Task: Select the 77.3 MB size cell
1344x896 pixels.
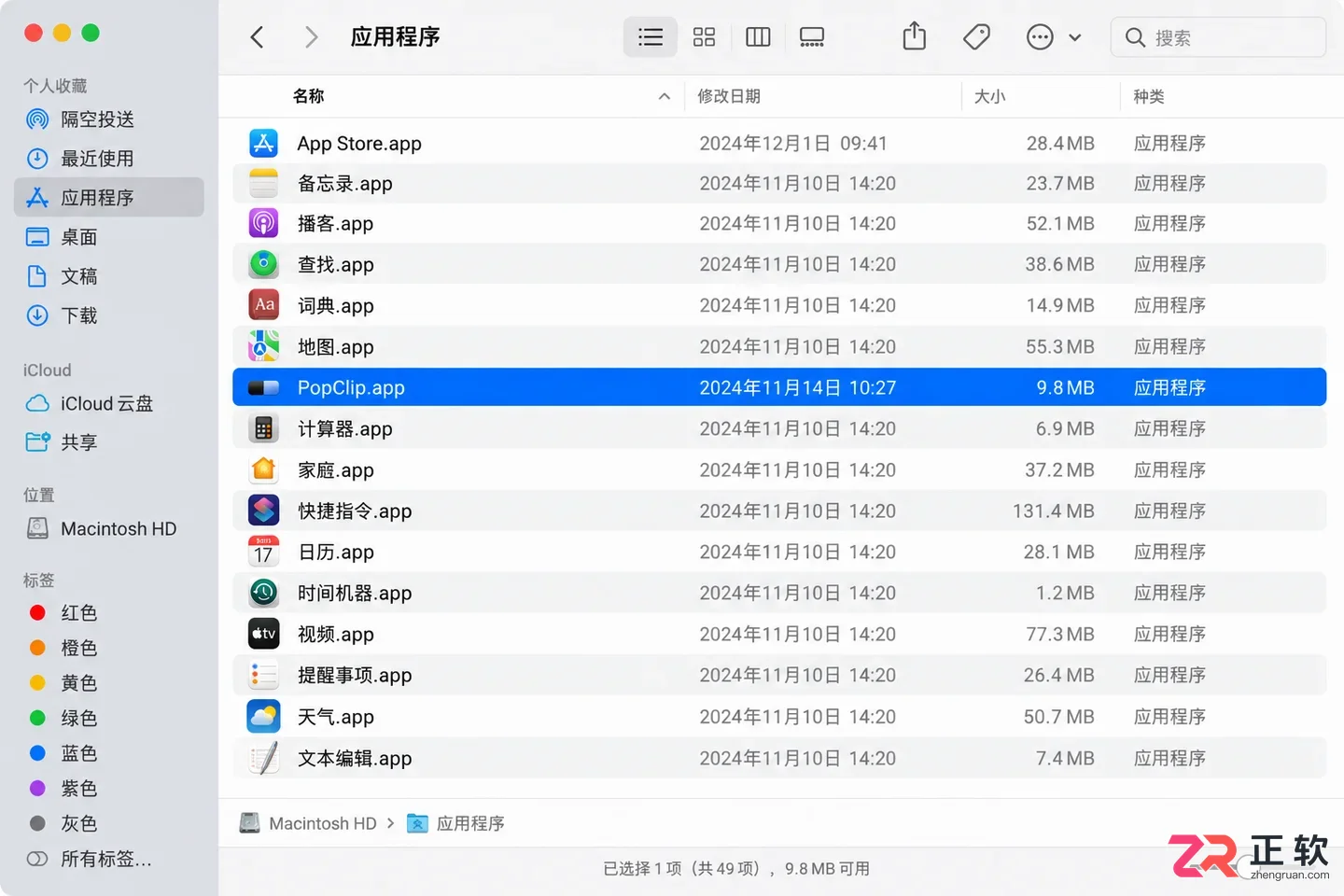Action: [1059, 634]
